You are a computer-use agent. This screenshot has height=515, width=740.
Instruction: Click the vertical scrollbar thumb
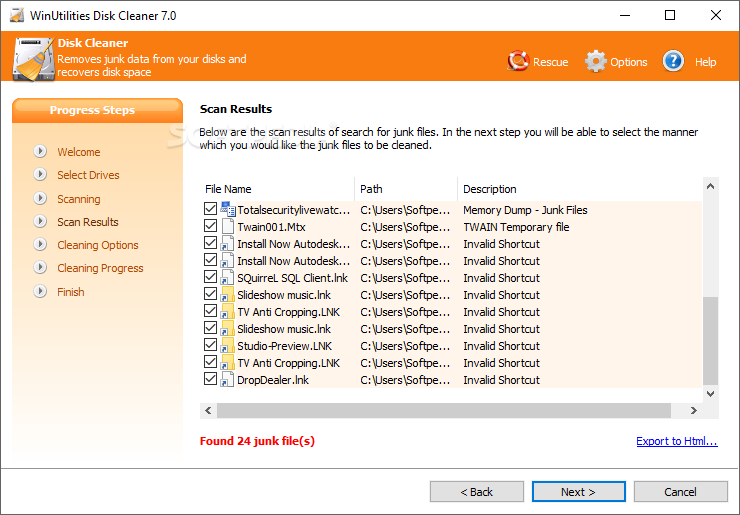[711, 341]
